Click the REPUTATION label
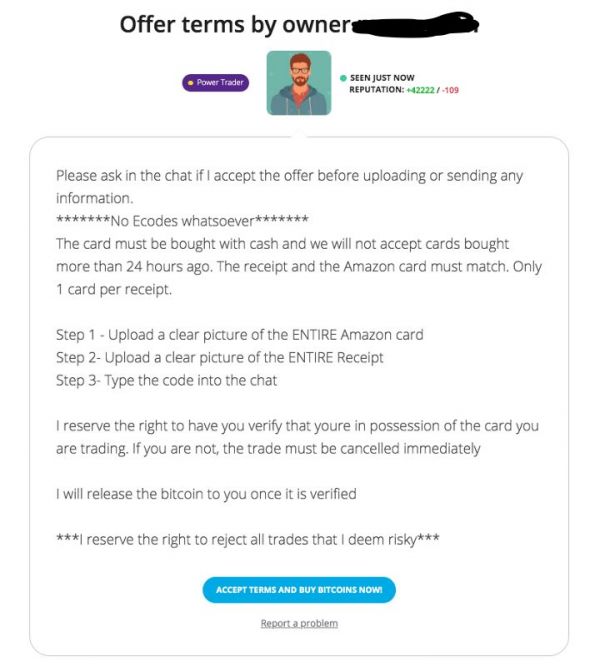The height and width of the screenshot is (667, 600). (x=376, y=90)
